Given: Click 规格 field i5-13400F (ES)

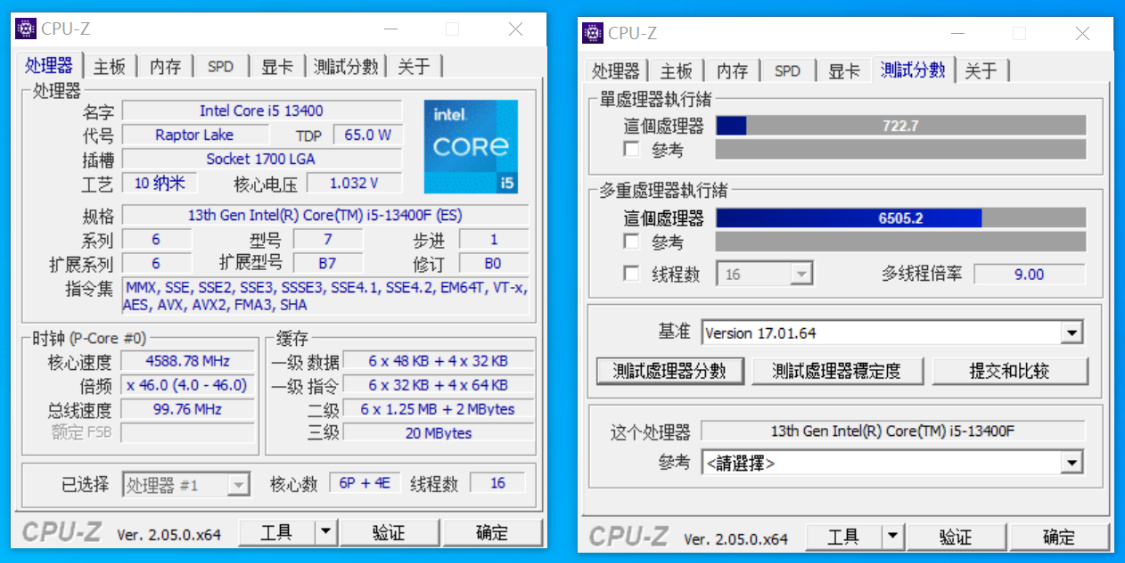Looking at the screenshot, I should pyautogui.click(x=325, y=215).
